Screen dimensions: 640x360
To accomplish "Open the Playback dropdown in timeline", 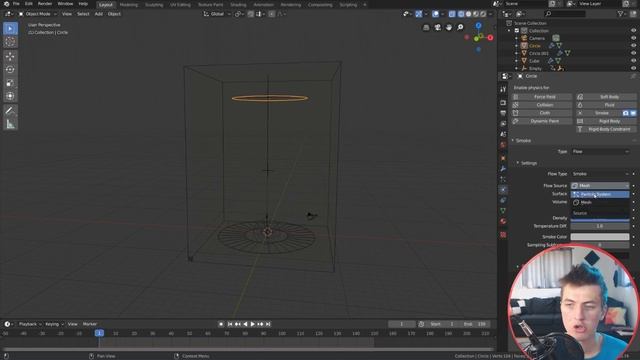I will [30, 324].
